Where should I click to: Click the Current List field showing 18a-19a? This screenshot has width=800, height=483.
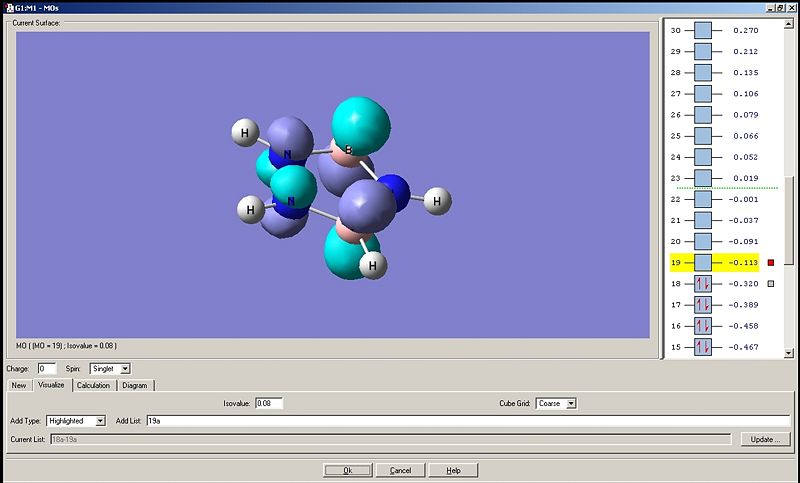391,439
